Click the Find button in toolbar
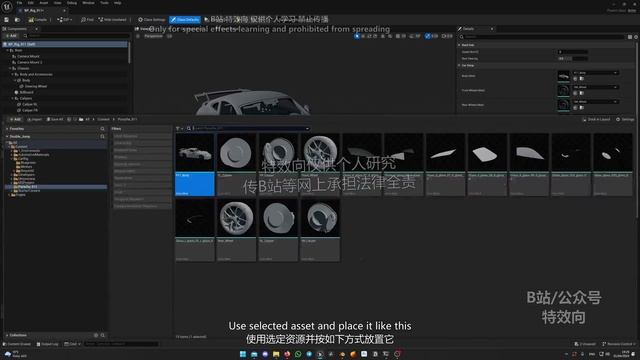This screenshot has width=640, height=360. coord(87,20)
